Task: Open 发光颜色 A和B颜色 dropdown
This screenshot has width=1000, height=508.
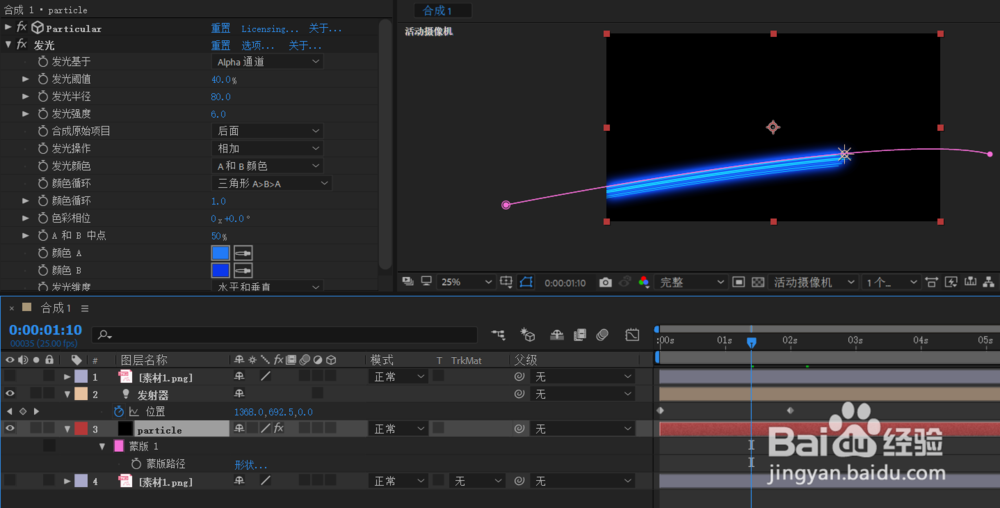Action: point(267,166)
